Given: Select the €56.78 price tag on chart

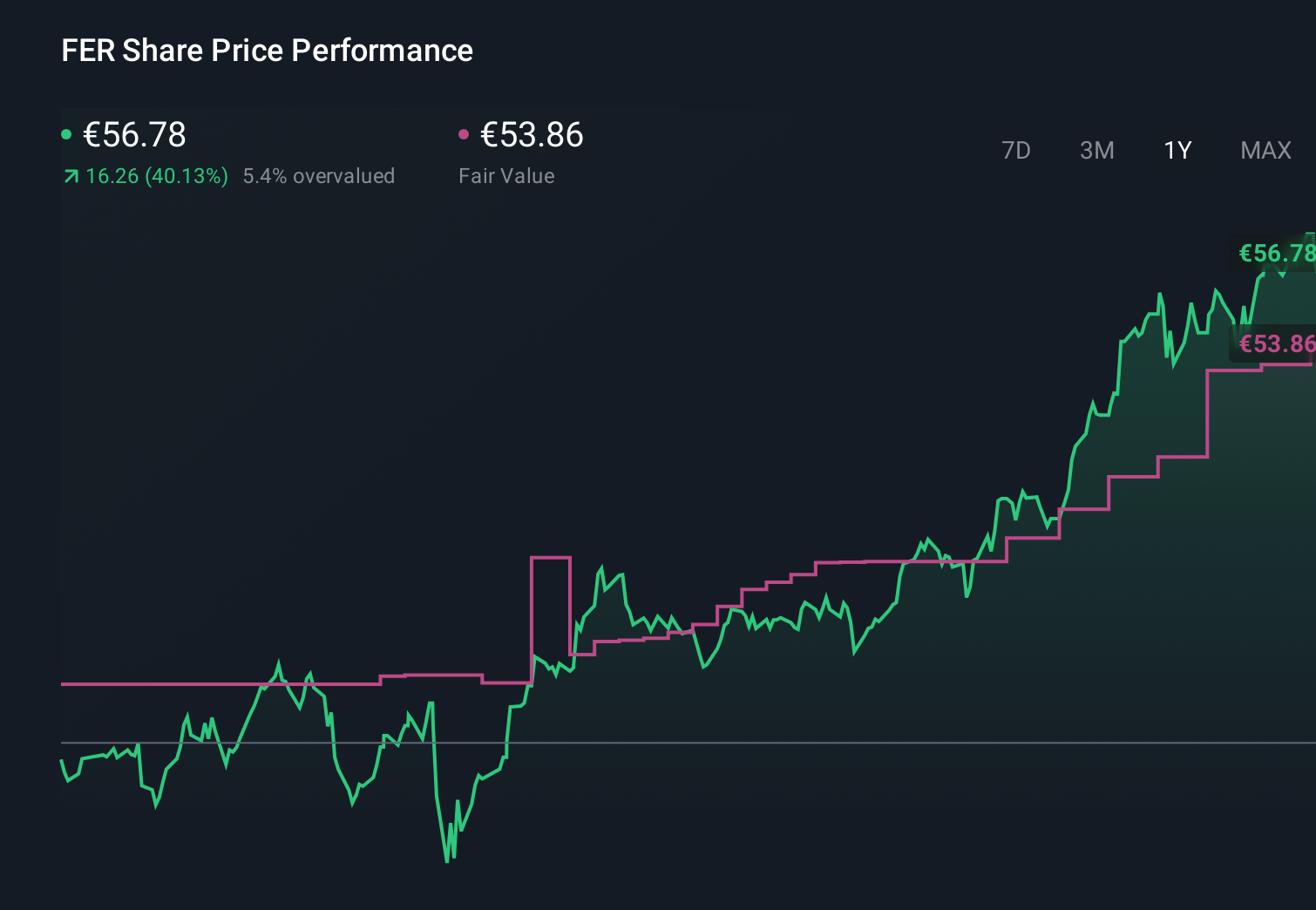Looking at the screenshot, I should [x=1275, y=255].
